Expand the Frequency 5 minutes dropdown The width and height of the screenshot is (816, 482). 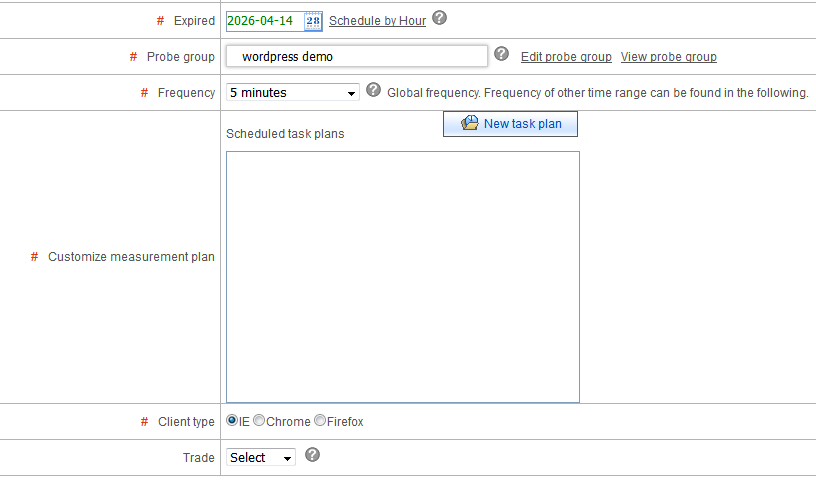pos(292,93)
